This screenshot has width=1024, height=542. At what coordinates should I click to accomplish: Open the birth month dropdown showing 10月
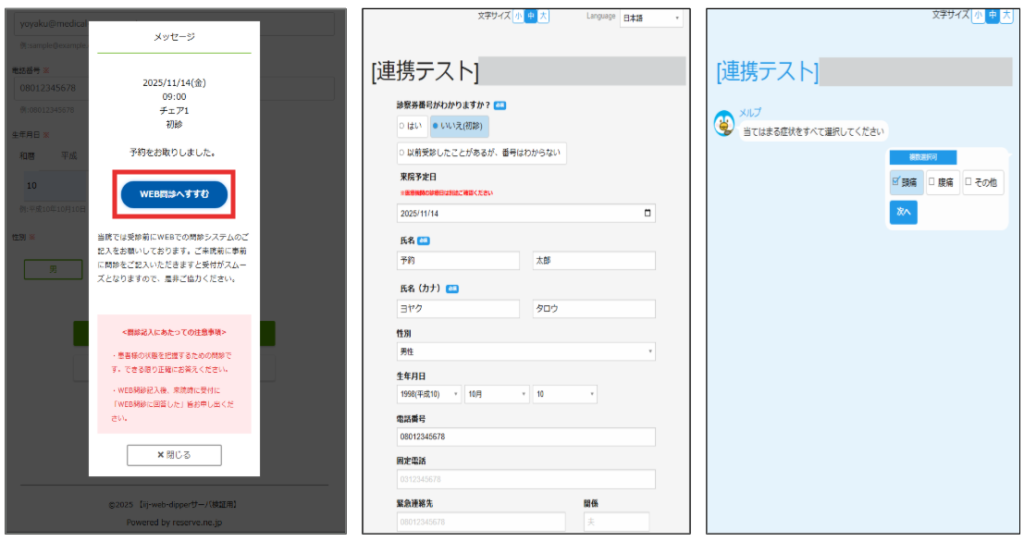tap(495, 395)
